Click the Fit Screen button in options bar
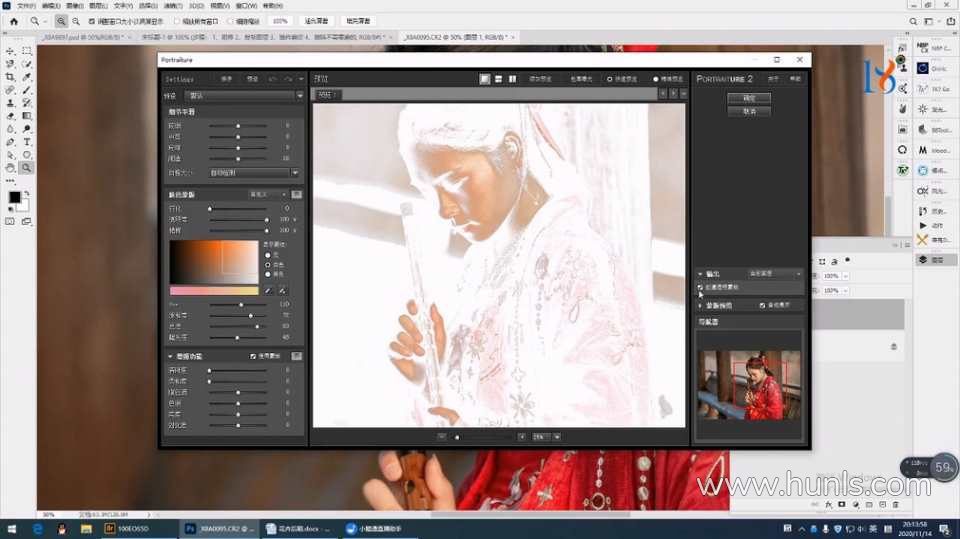The image size is (960, 539). [x=317, y=21]
